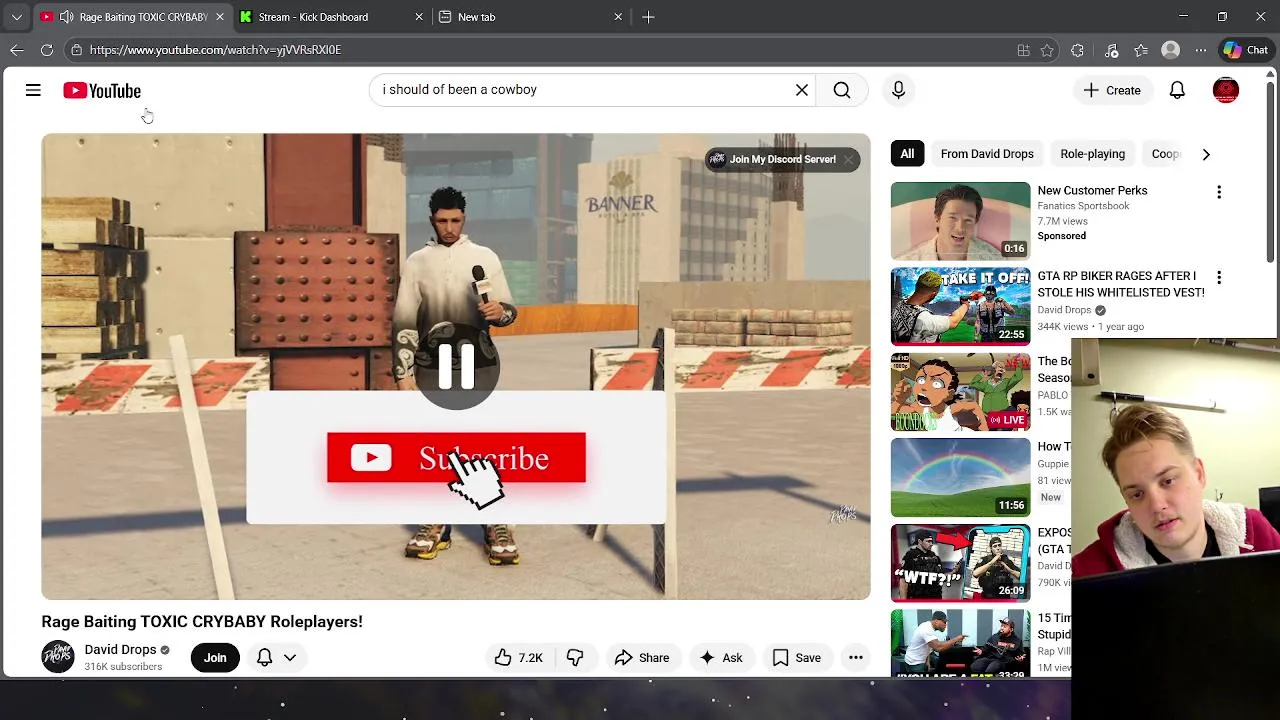The height and width of the screenshot is (720, 1280).
Task: Click the video title text
Action: 202,621
